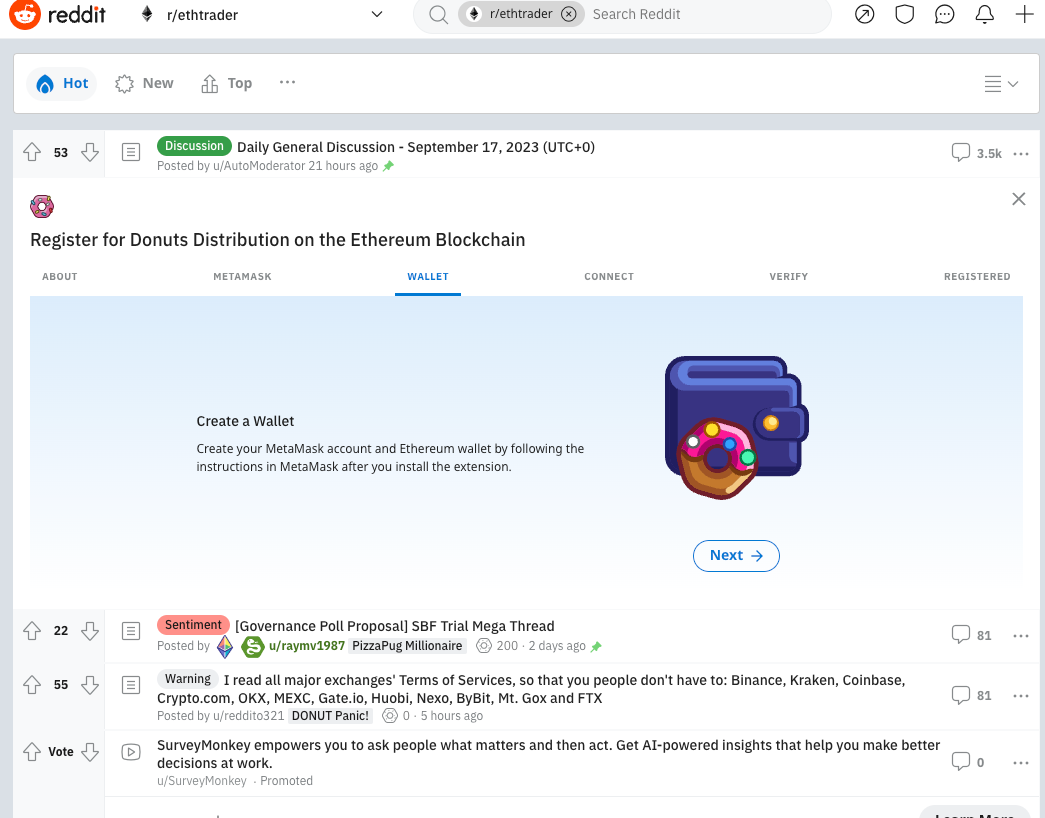
Task: Open the Popular arrow icon in the header
Action: click(x=864, y=14)
